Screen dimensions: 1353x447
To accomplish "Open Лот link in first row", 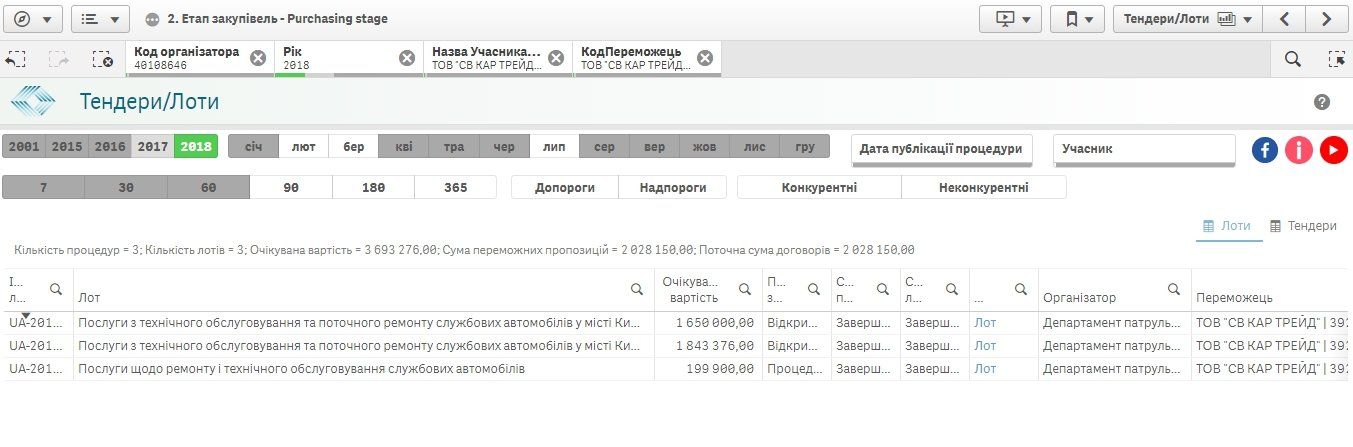I will pos(985,323).
